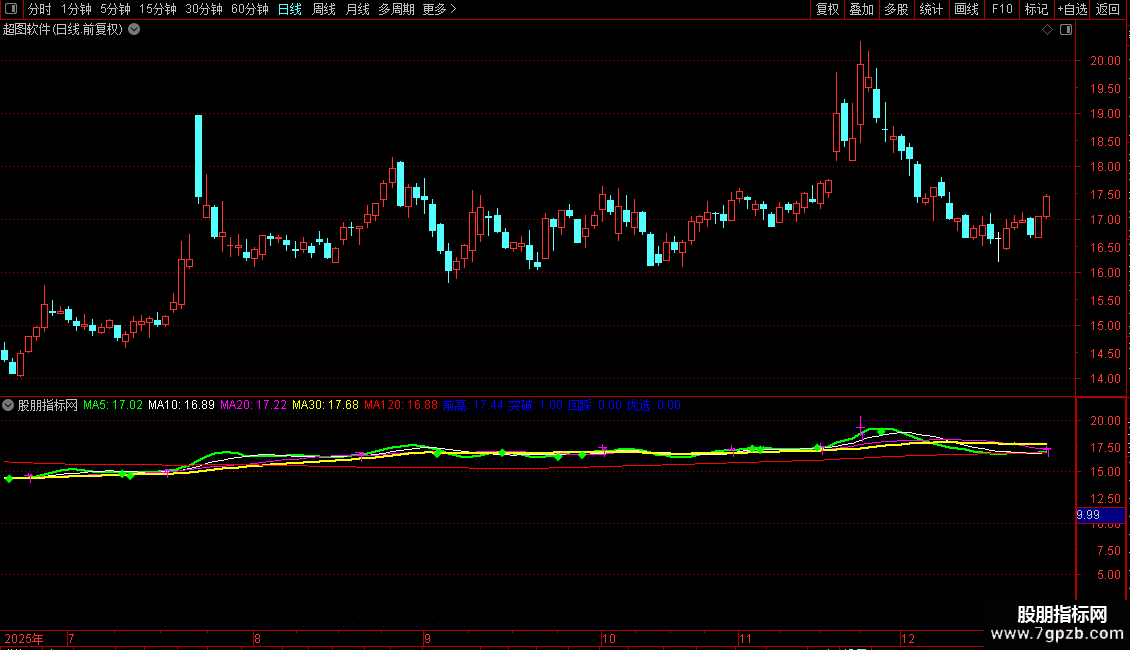Click the MA5: 17.02 label

(x=113, y=405)
